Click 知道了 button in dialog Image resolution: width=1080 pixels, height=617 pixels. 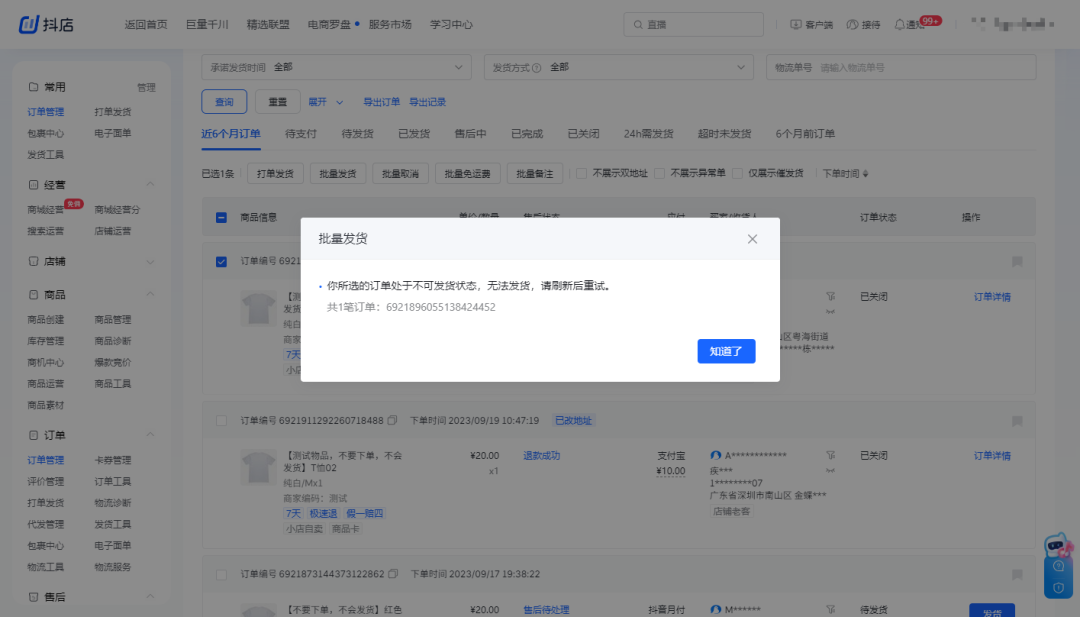coord(726,351)
